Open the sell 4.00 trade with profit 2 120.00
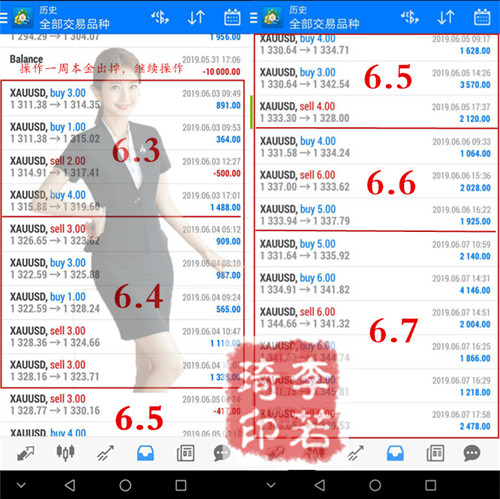The height and width of the screenshot is (499, 500). [x=376, y=112]
